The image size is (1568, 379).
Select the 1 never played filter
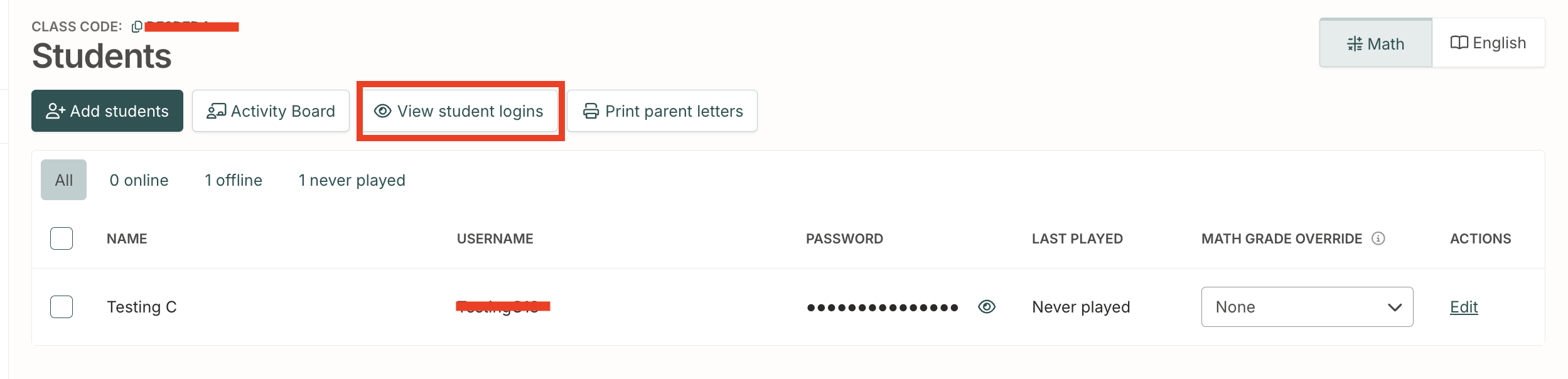click(352, 180)
